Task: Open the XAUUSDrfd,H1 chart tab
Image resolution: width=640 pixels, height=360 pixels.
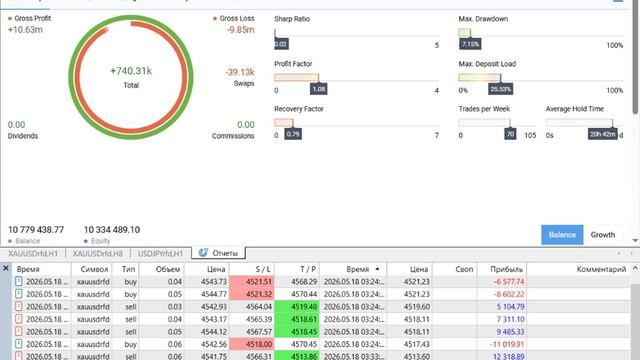Action: pyautogui.click(x=33, y=253)
